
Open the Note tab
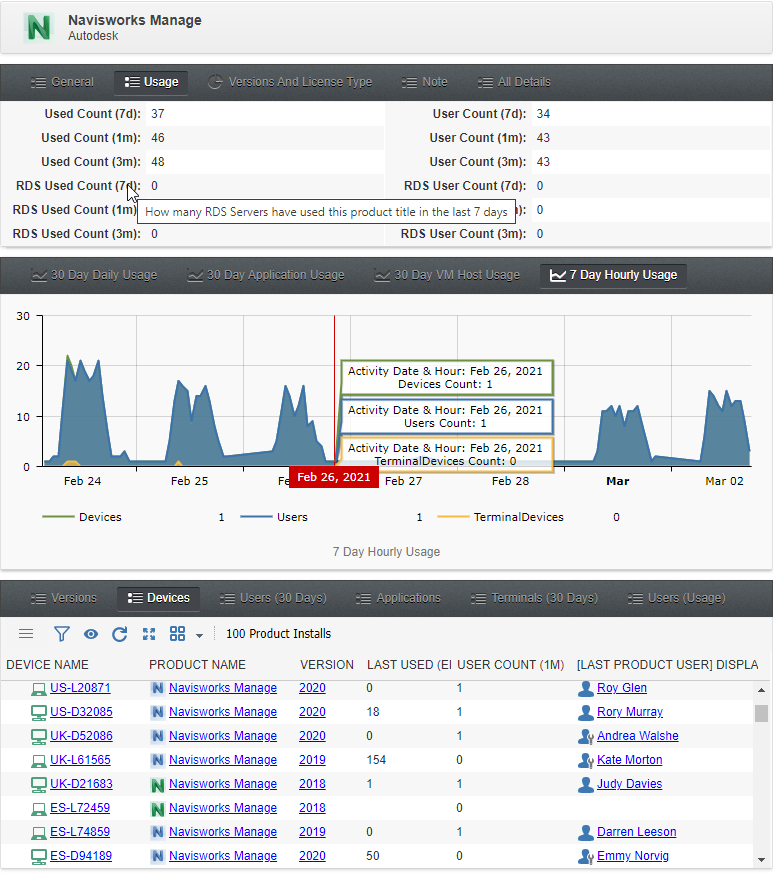coord(425,82)
